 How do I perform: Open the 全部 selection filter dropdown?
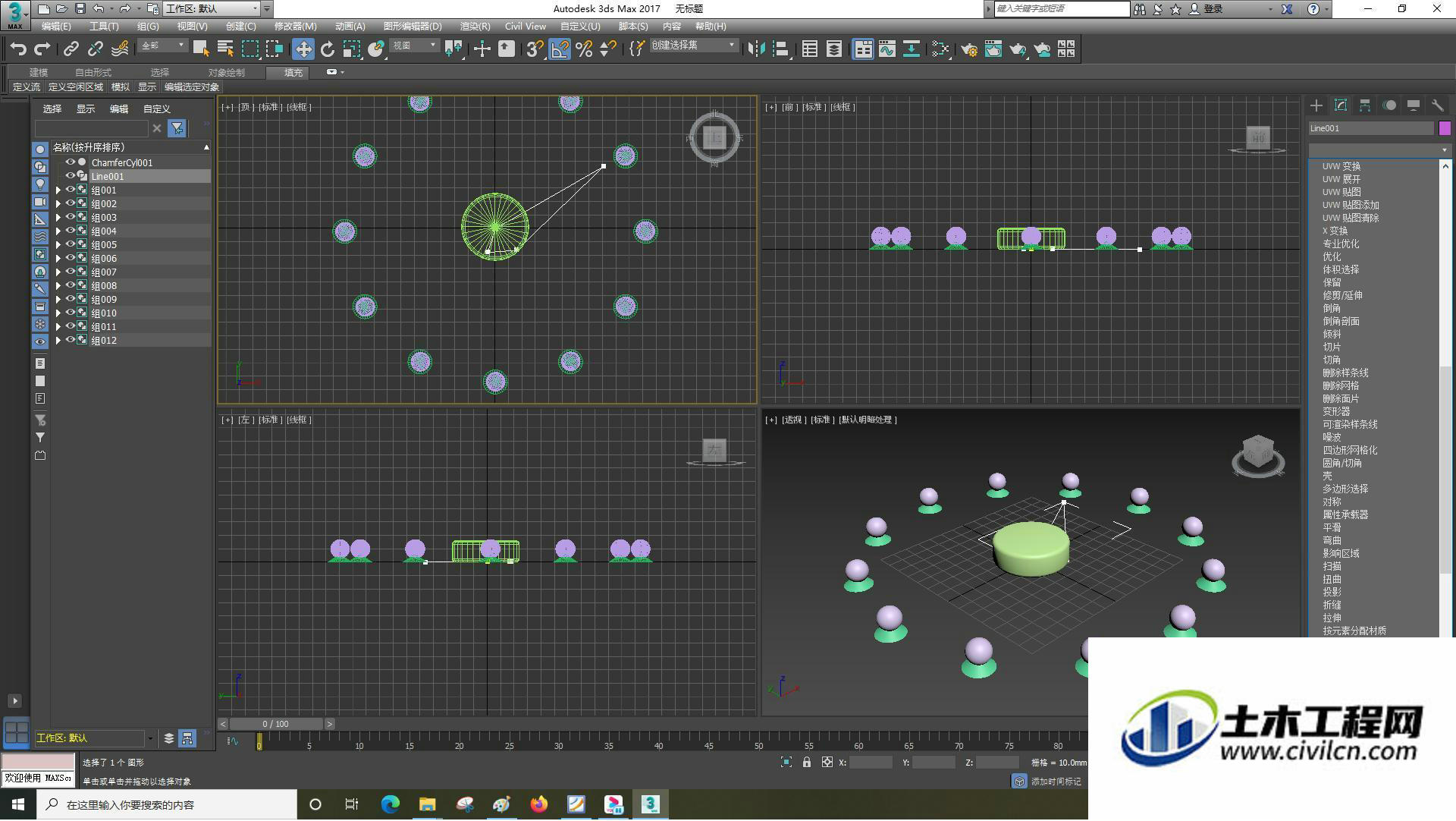(162, 46)
